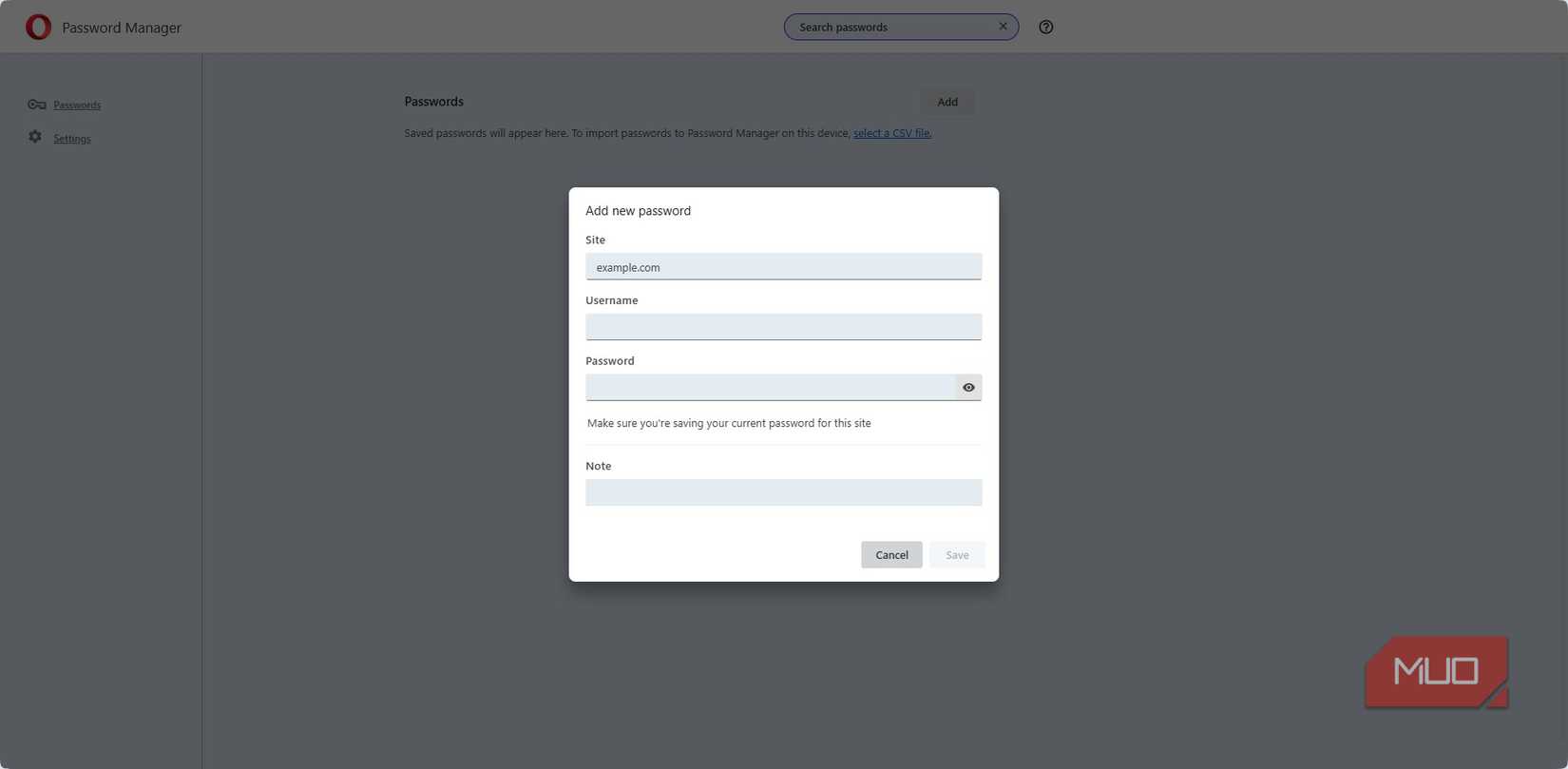Click the Save button in the dialog

[x=957, y=555]
